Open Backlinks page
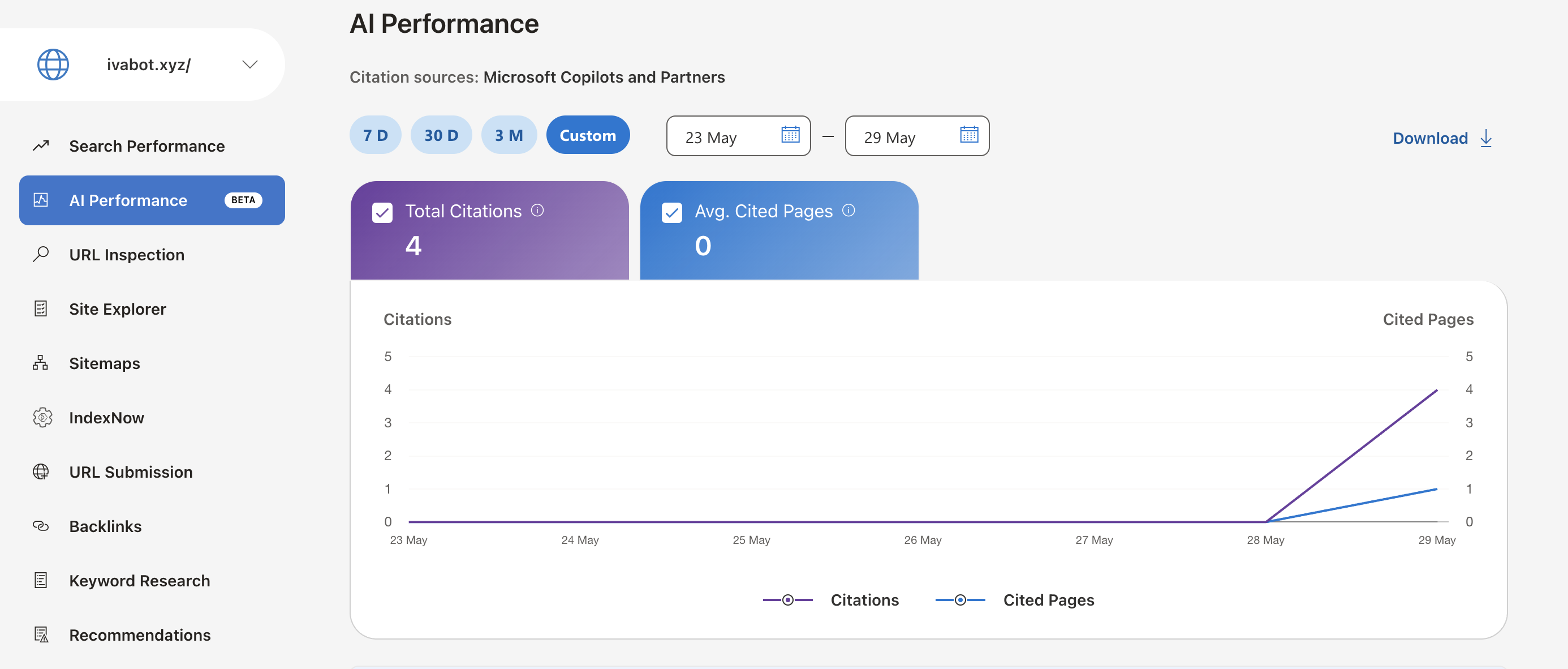 pyautogui.click(x=105, y=526)
